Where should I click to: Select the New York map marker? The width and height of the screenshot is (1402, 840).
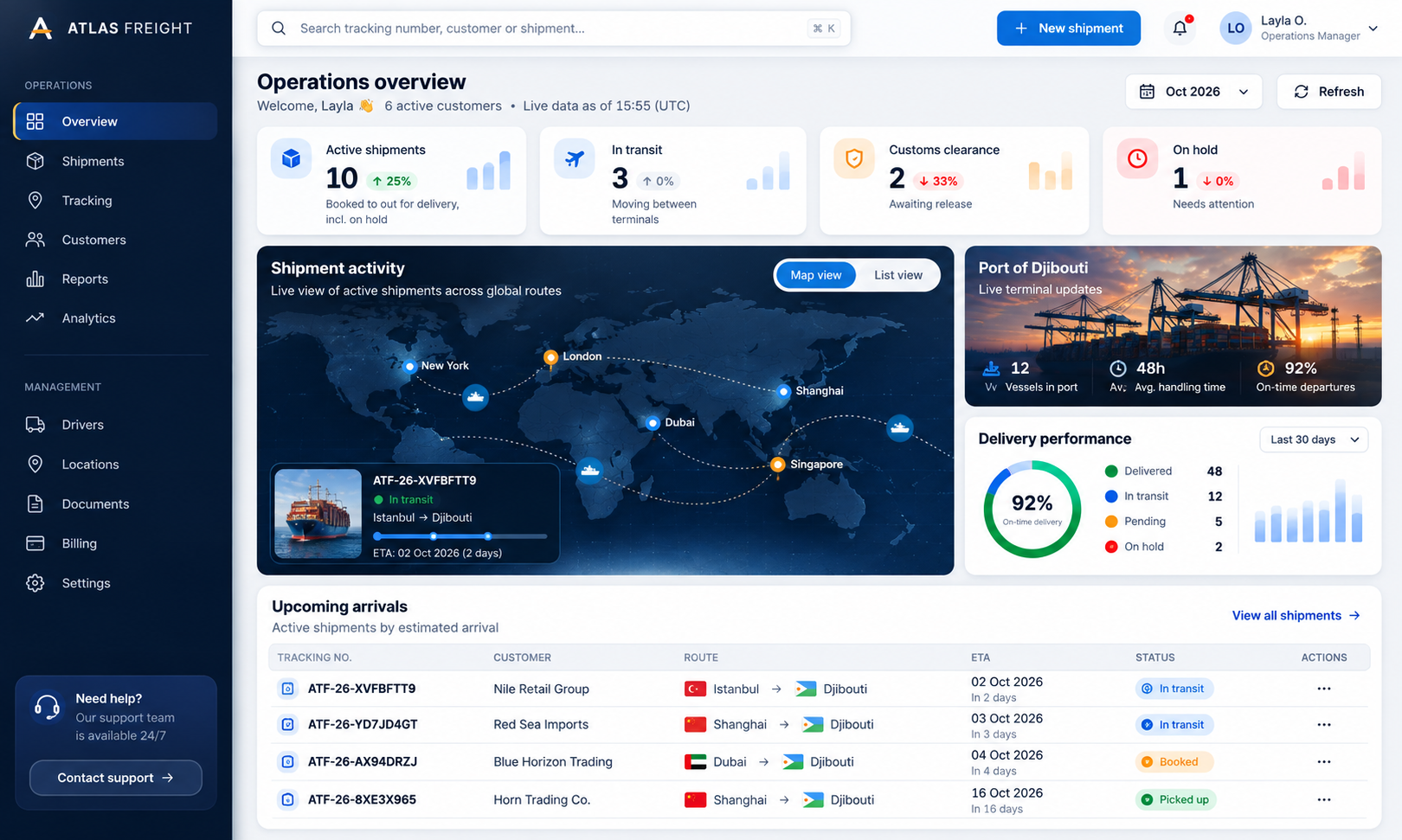click(410, 366)
